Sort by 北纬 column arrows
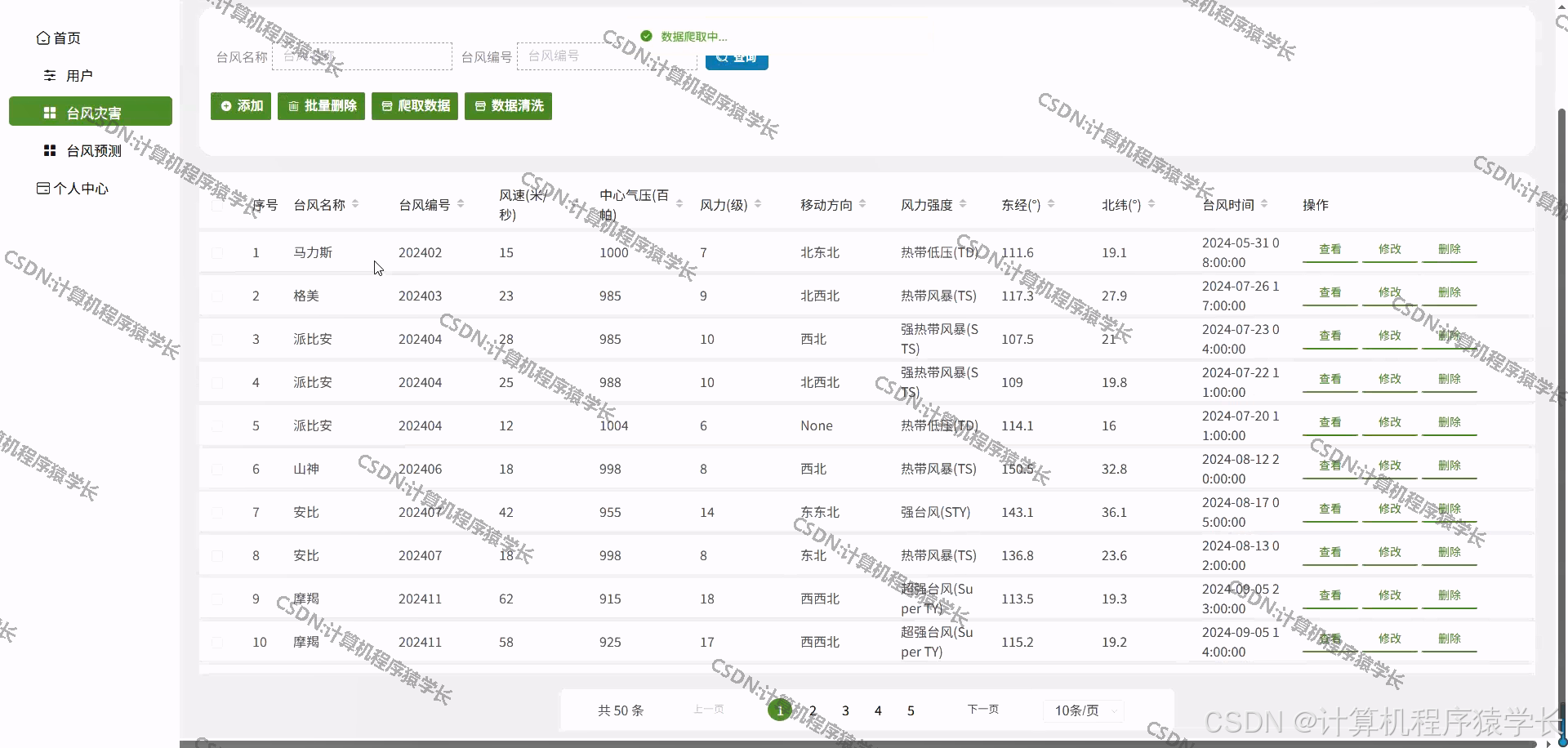This screenshot has height=748, width=1568. (1151, 204)
